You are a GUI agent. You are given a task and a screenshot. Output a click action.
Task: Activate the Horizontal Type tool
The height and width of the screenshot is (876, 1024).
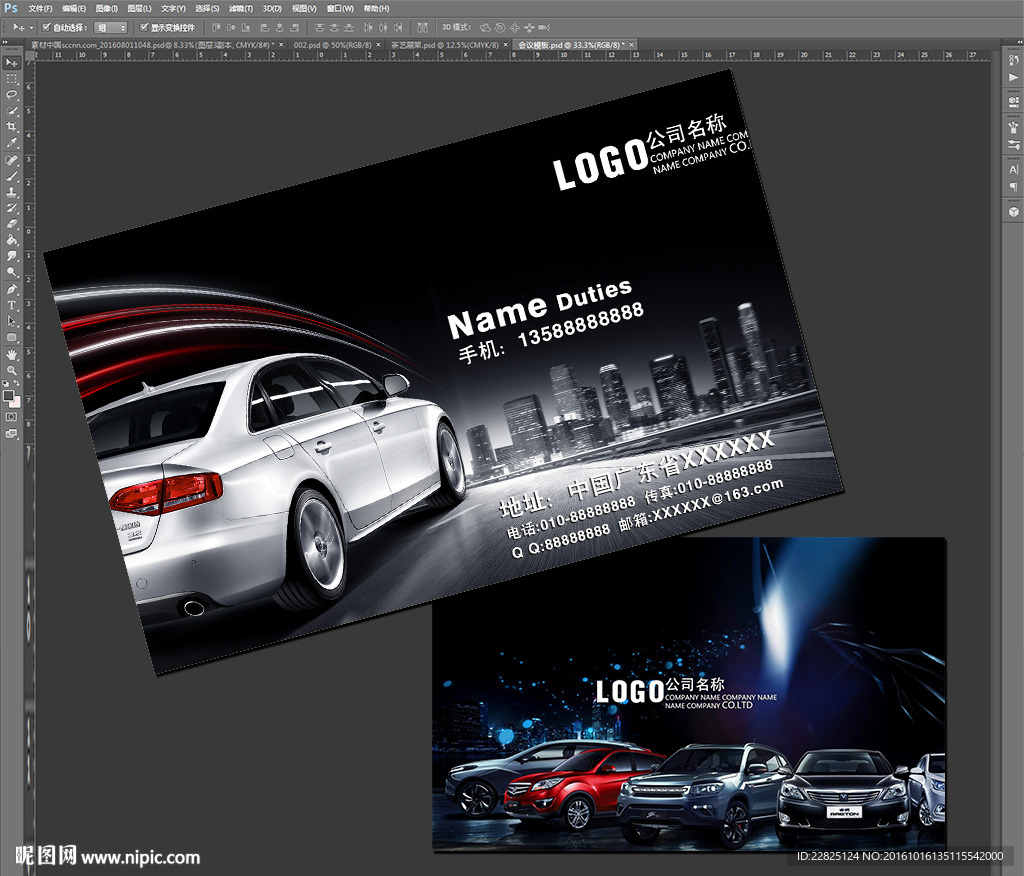(x=12, y=305)
